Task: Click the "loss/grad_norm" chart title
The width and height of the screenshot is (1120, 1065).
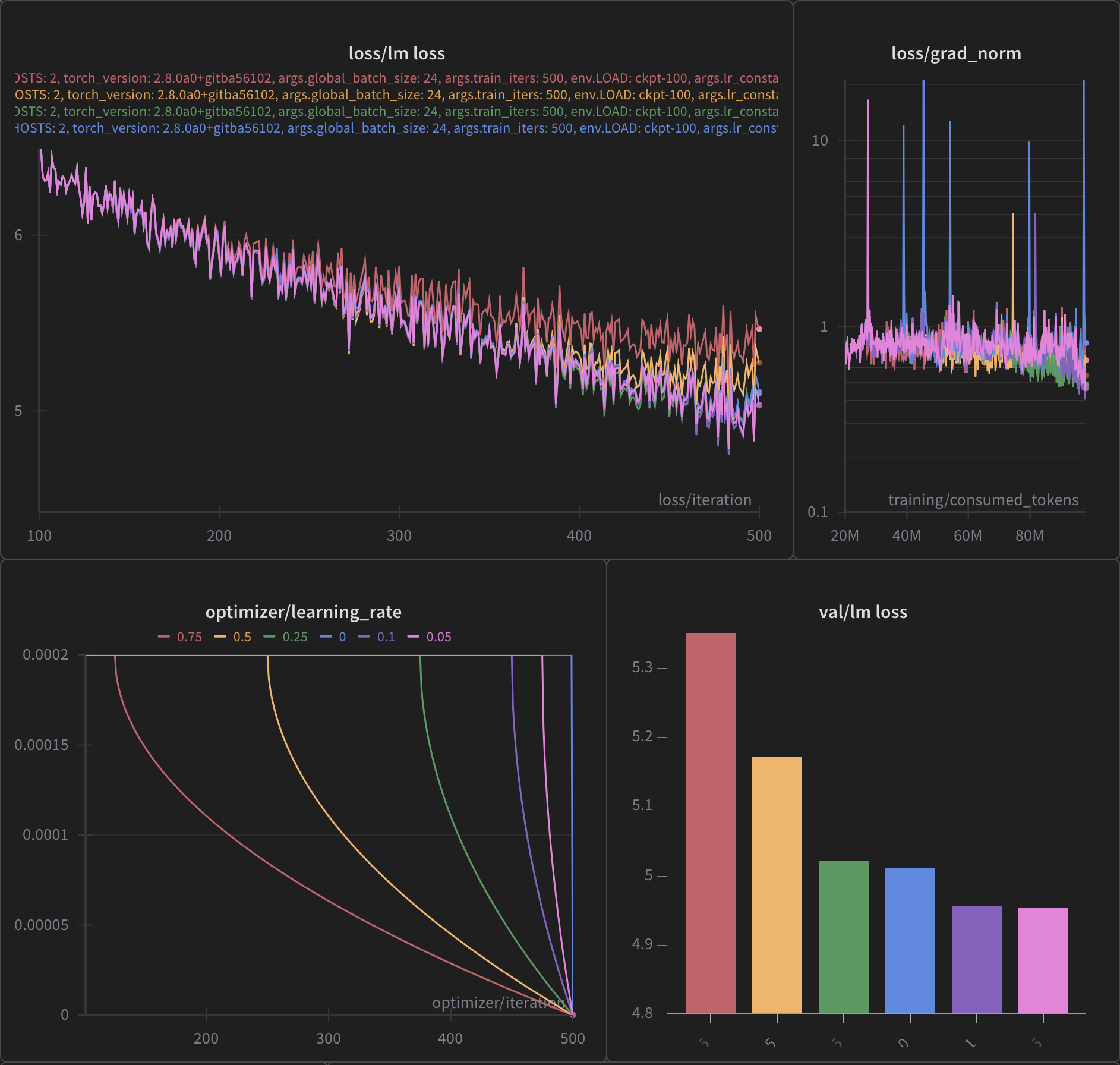Action: point(956,53)
